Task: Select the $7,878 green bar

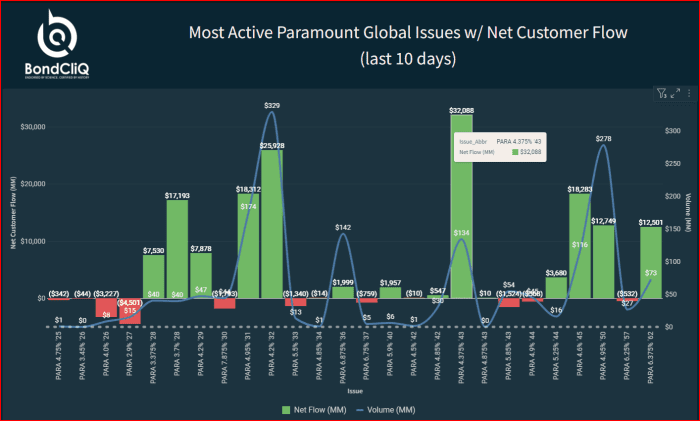Action: point(201,276)
